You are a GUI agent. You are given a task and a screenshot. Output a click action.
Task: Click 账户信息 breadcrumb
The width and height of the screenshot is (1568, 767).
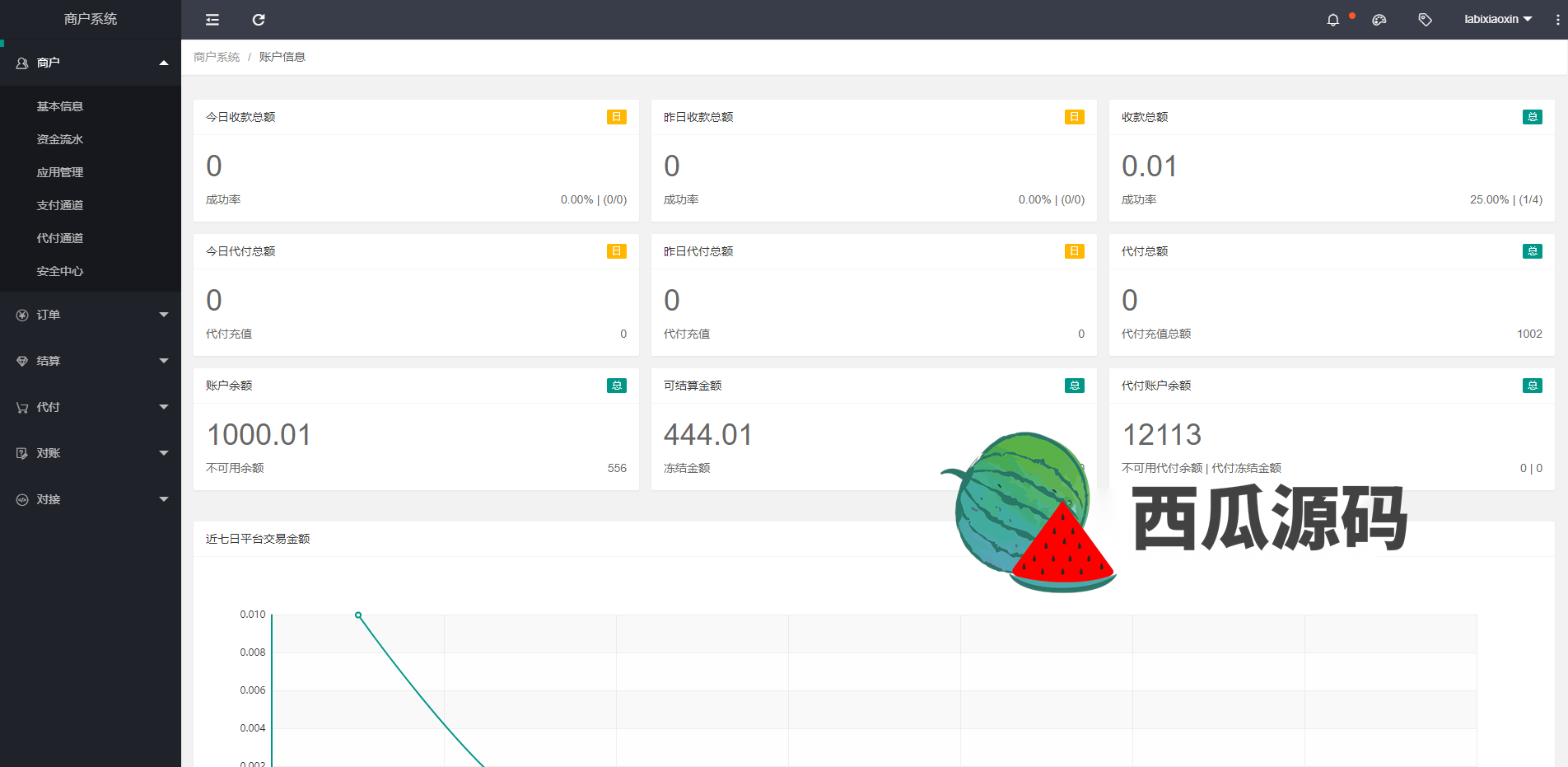click(282, 57)
